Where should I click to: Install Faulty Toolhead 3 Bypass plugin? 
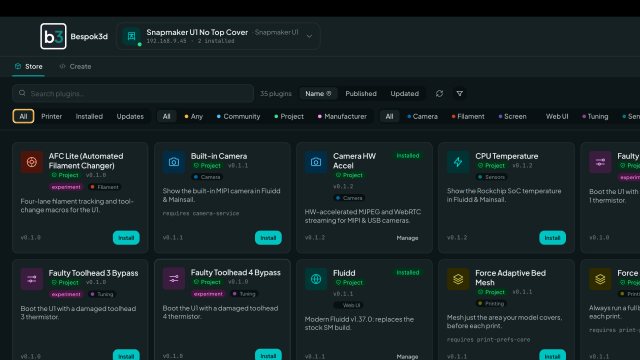(126, 356)
